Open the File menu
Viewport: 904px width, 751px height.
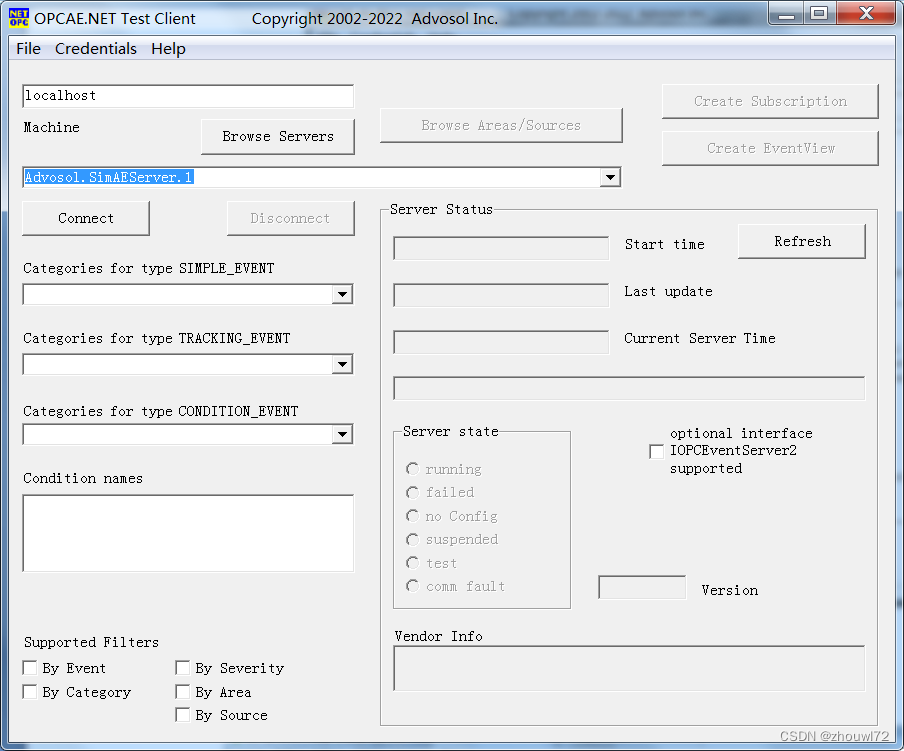coord(28,49)
